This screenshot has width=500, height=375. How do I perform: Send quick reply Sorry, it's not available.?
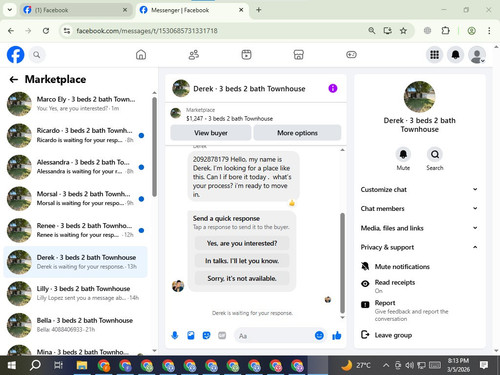[x=242, y=278]
